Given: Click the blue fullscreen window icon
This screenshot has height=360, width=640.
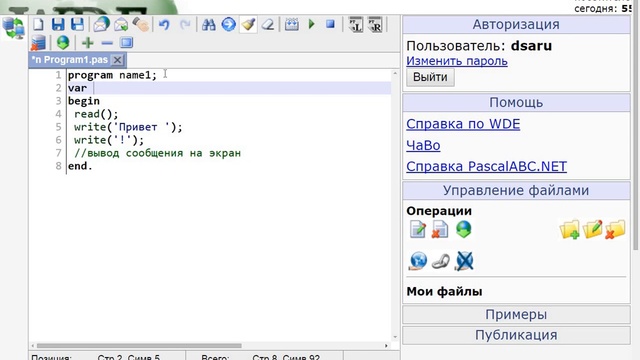Looking at the screenshot, I should pos(127,42).
